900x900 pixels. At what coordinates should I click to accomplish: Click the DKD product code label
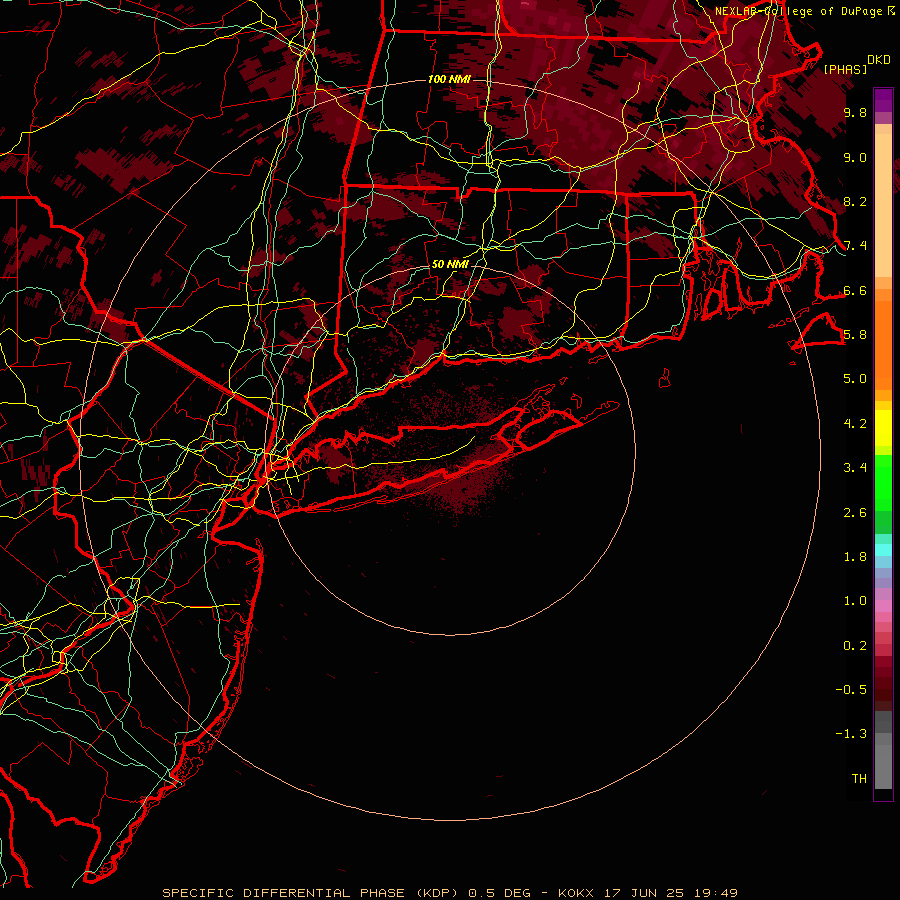point(878,60)
